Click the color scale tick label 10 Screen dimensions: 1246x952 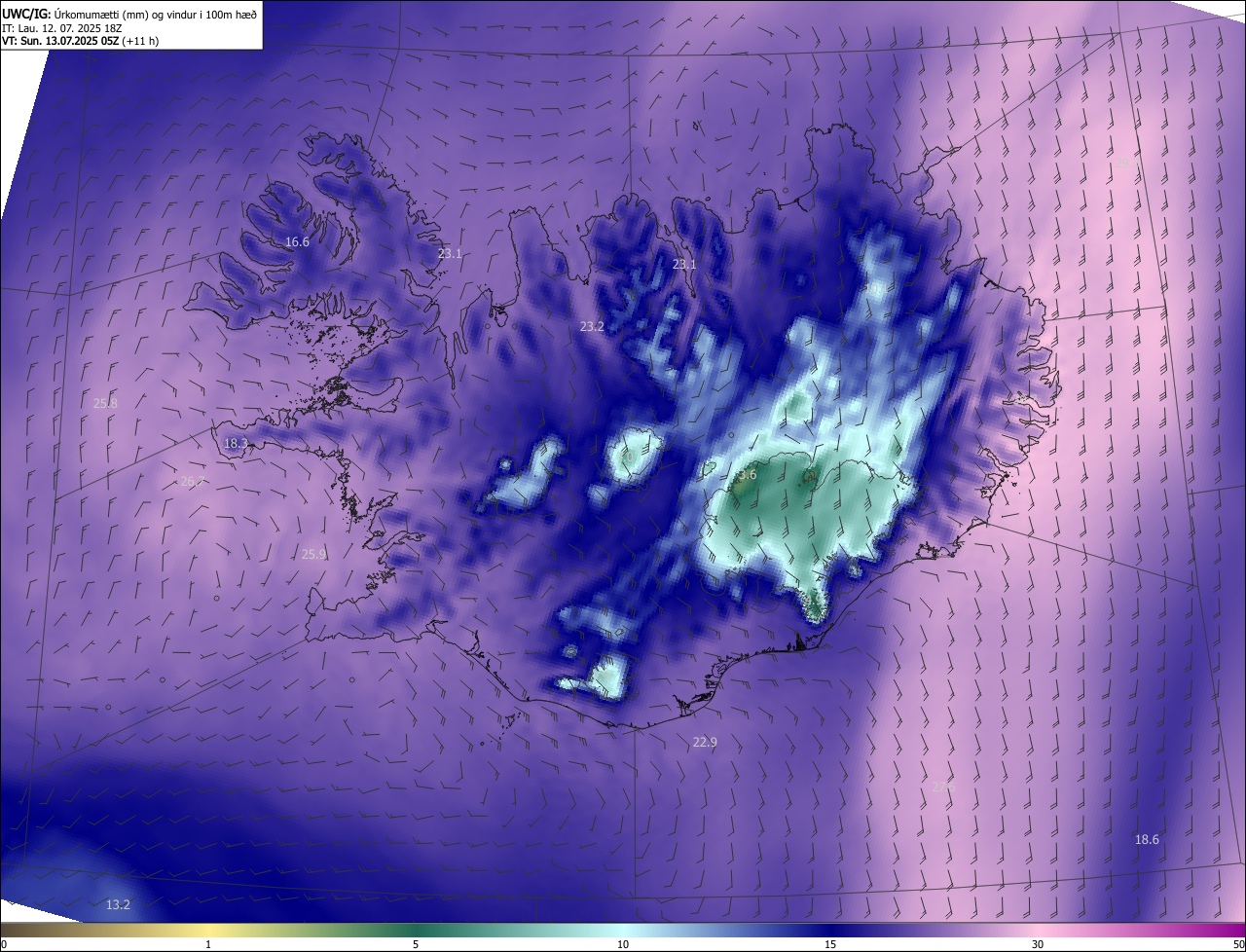pyautogui.click(x=623, y=945)
